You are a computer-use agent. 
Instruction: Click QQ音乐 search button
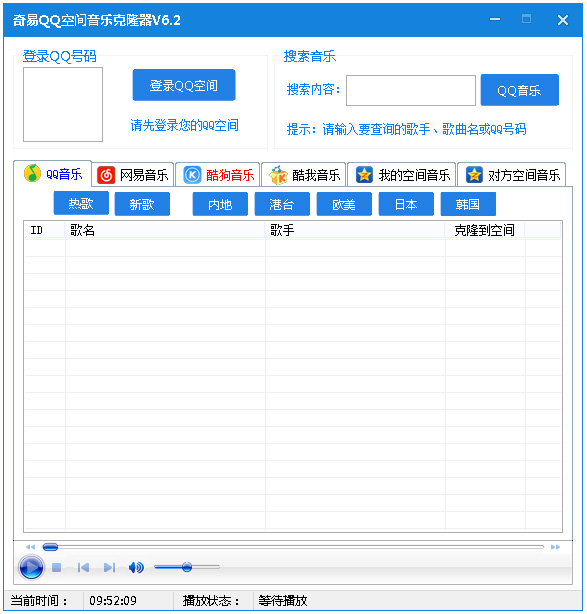pyautogui.click(x=520, y=90)
